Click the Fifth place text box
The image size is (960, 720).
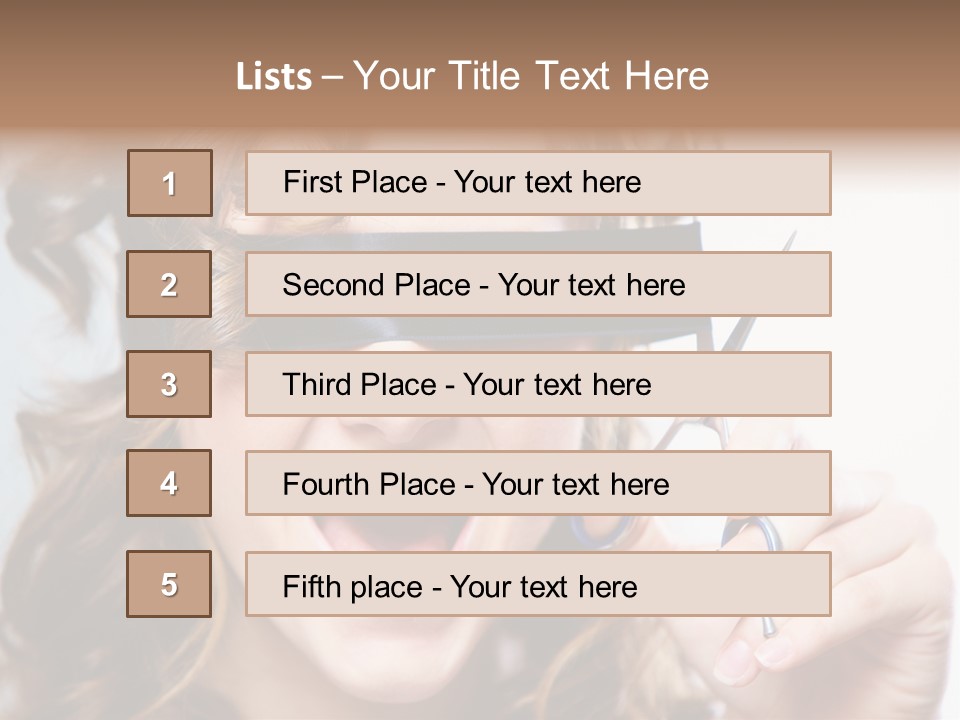[x=538, y=584]
